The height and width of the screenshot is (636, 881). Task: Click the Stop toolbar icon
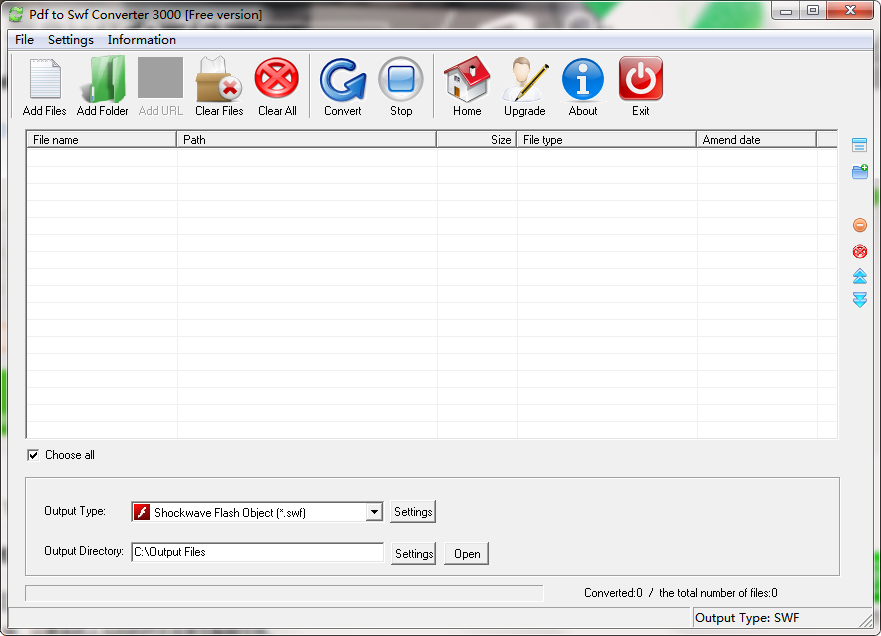coord(401,79)
